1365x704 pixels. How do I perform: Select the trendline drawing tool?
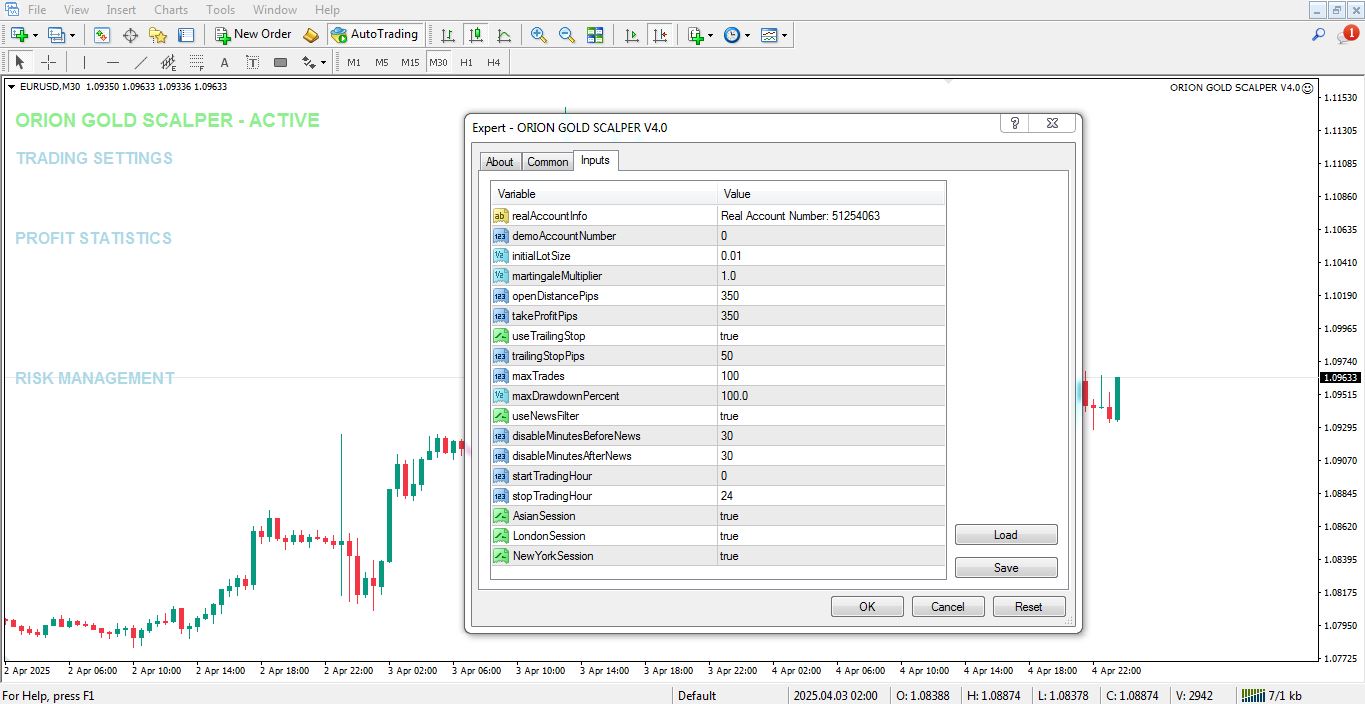pos(140,62)
